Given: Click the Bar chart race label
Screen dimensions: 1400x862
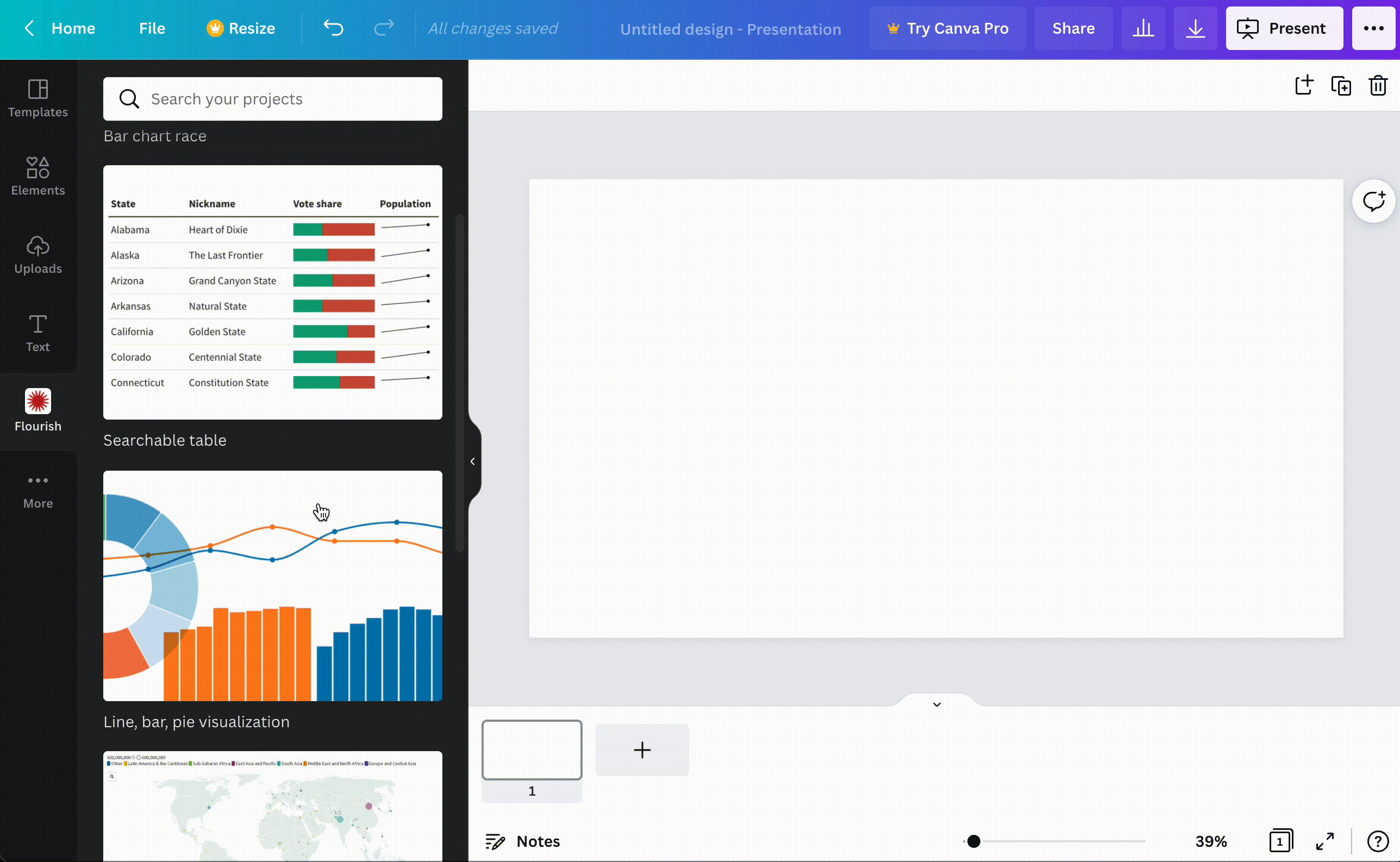Looking at the screenshot, I should coord(154,136).
